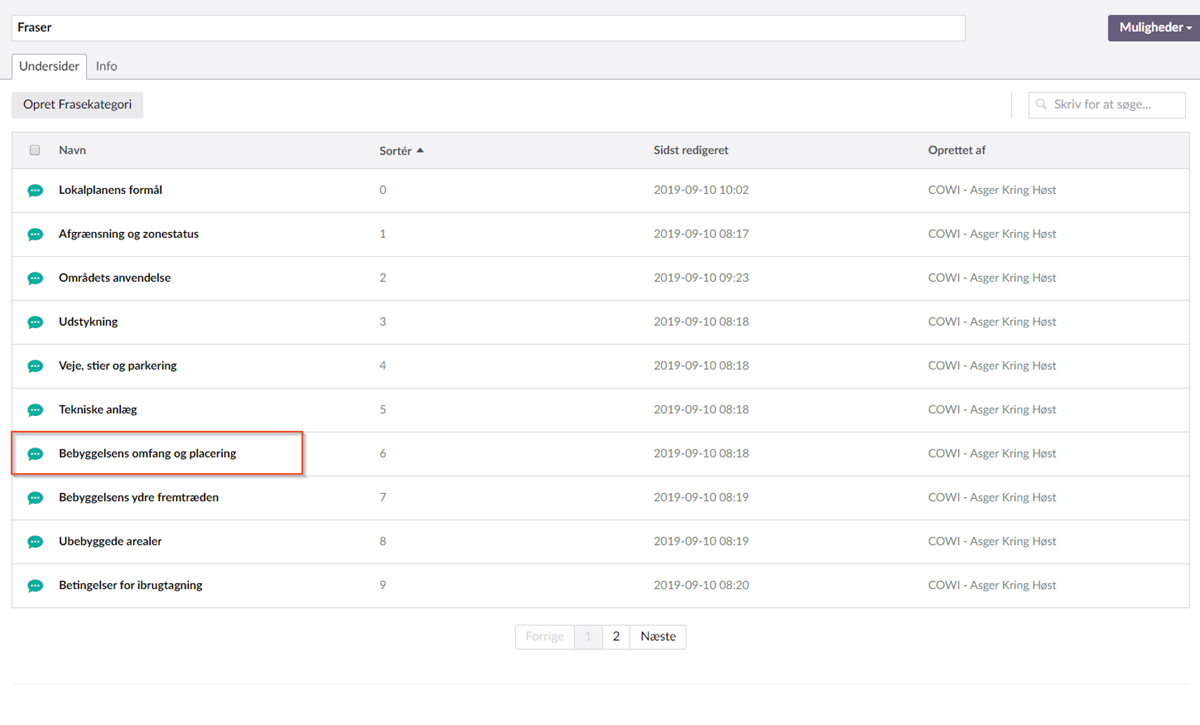Click the chat icon beside Betingelser for ibrugtagning
Viewport: 1200px width, 725px height.
(35, 586)
